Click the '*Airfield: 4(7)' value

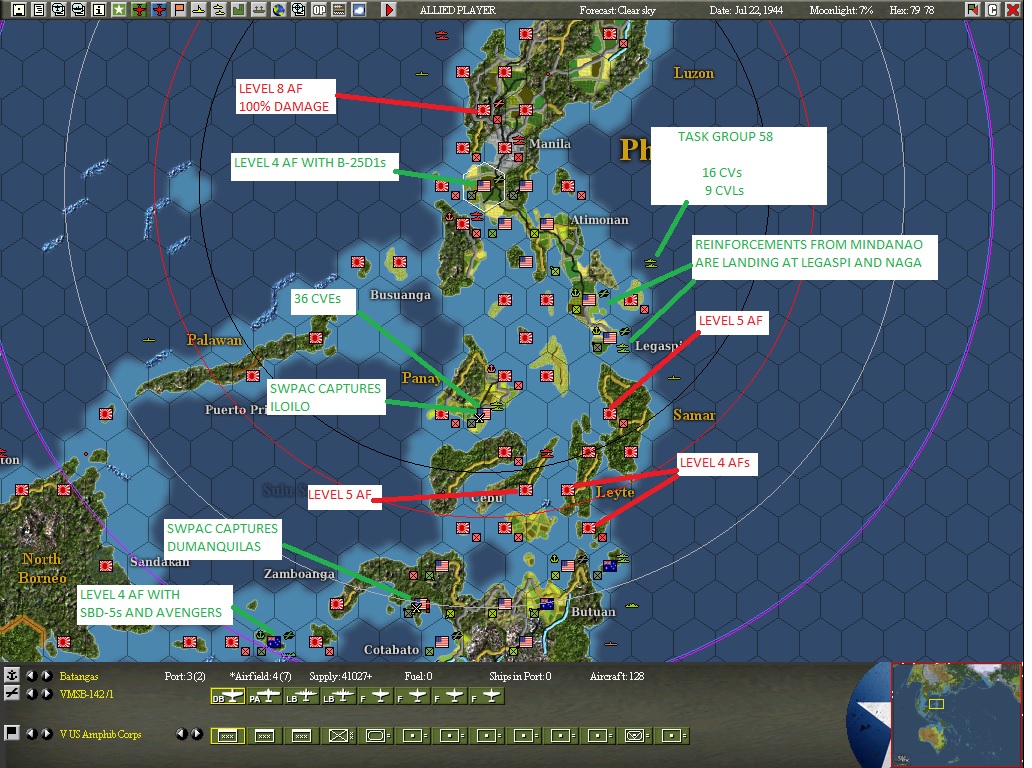click(261, 676)
